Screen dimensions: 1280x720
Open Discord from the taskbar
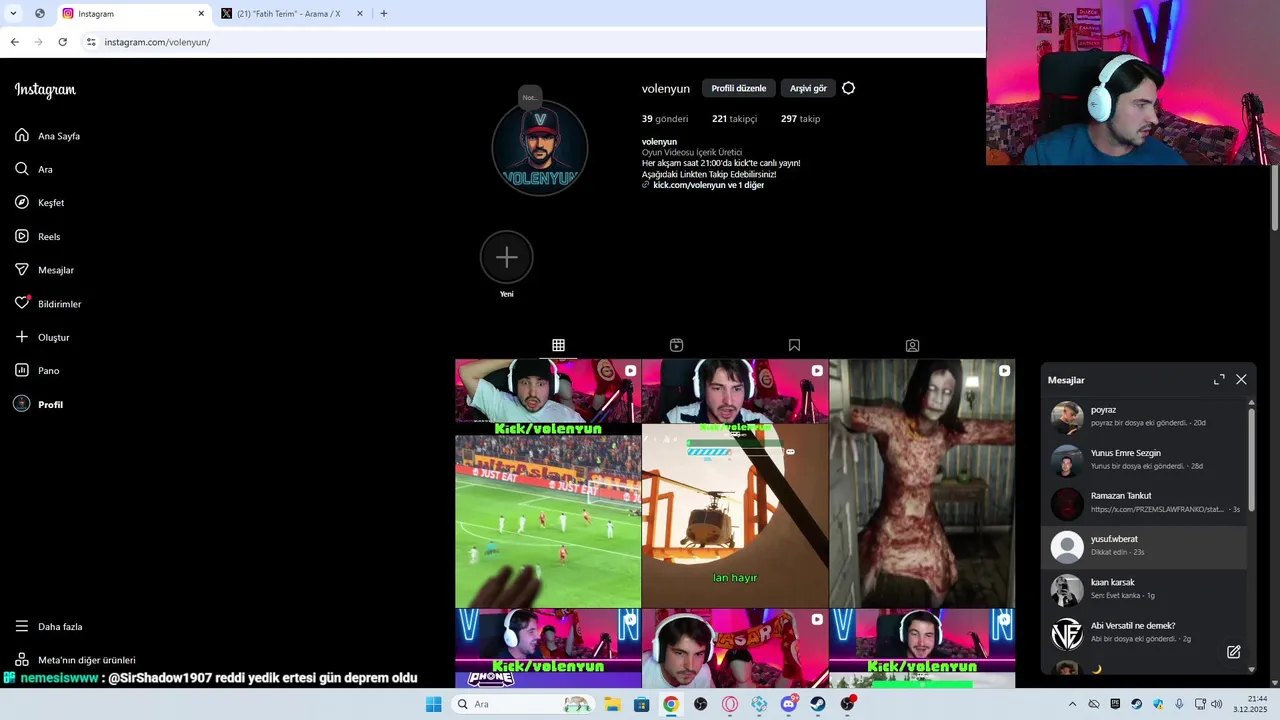pos(789,704)
